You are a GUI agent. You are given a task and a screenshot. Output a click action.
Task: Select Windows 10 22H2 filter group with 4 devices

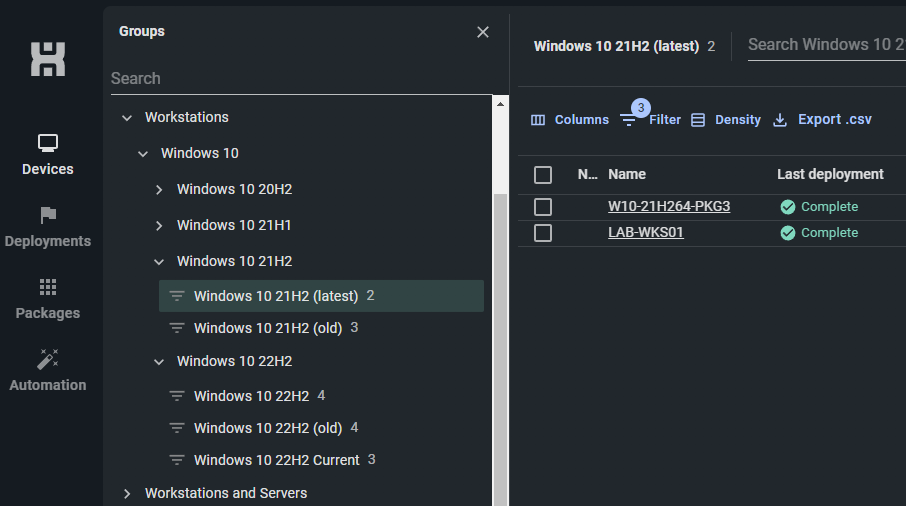(x=321, y=396)
